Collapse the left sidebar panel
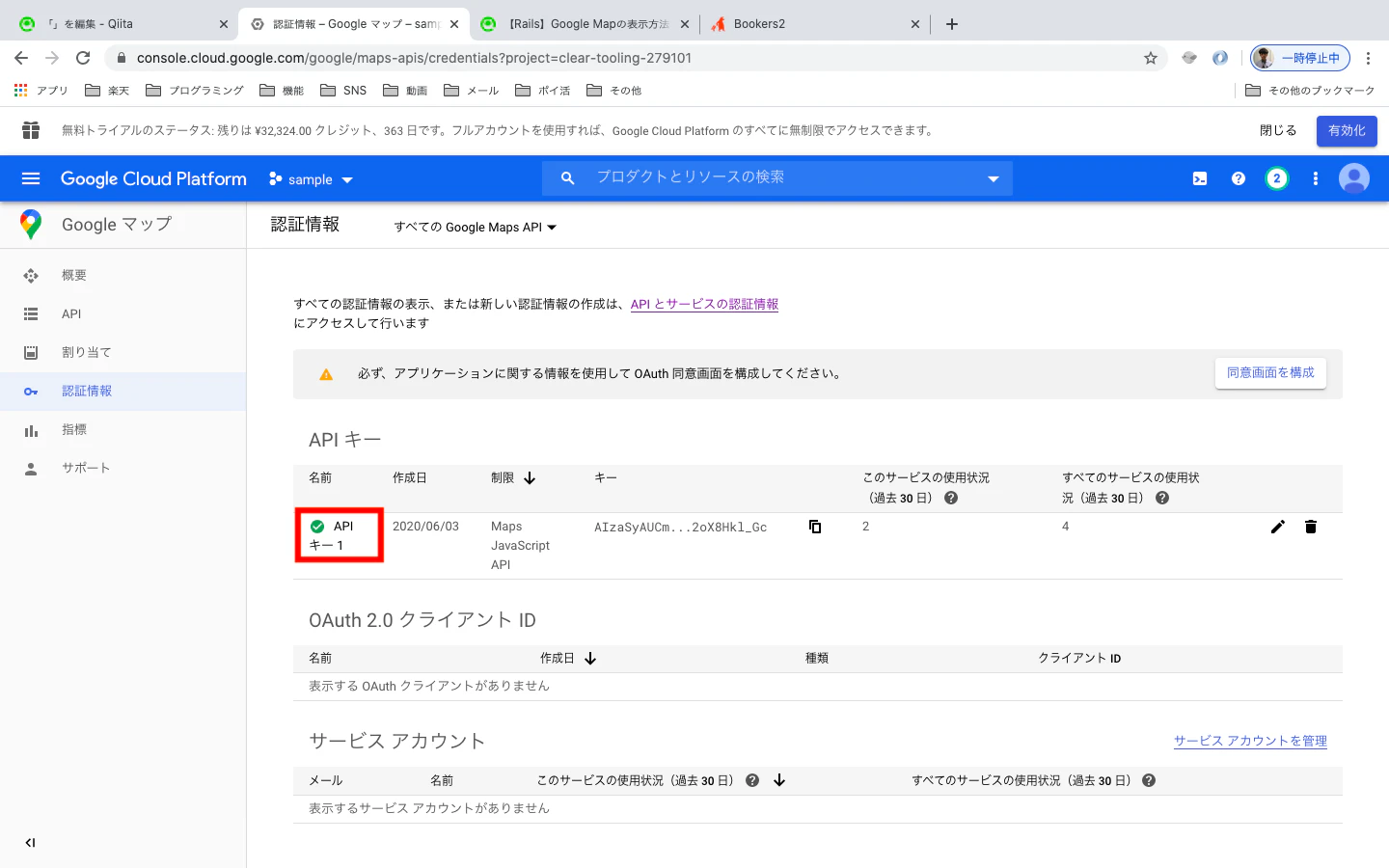Image resolution: width=1389 pixels, height=868 pixels. tap(30, 843)
